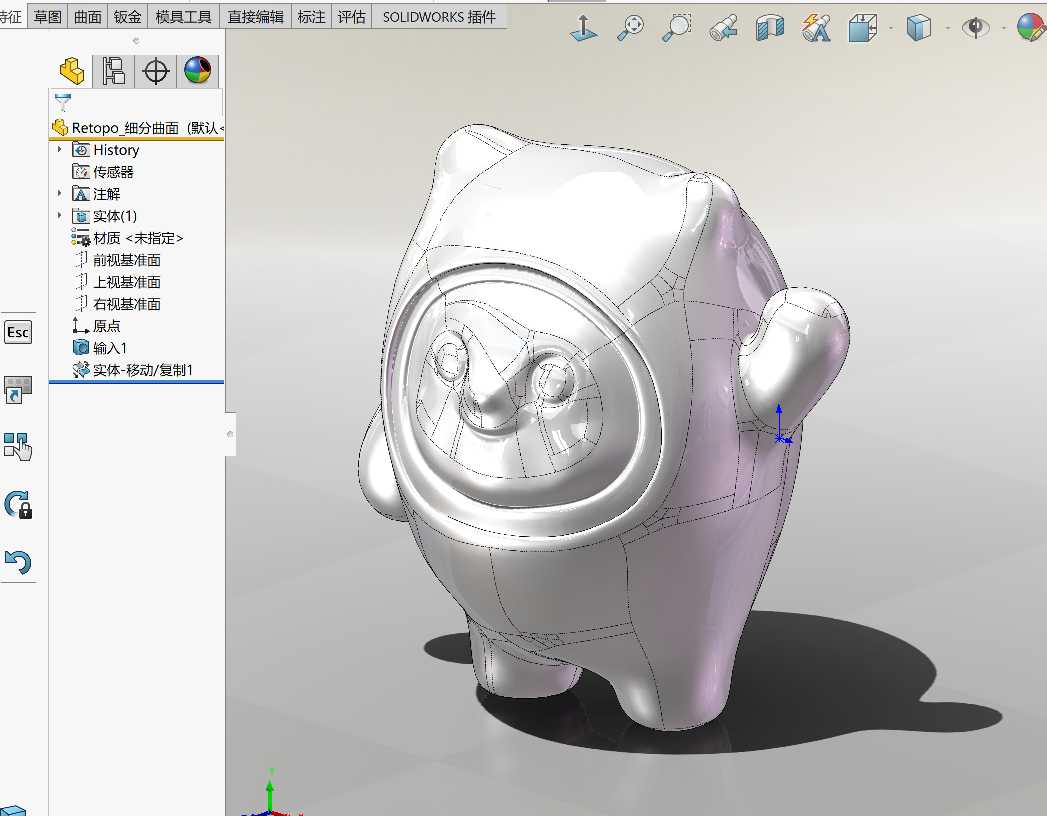1047x816 pixels.
Task: Click the Edit Appearance color sphere icon
Action: tap(1032, 28)
